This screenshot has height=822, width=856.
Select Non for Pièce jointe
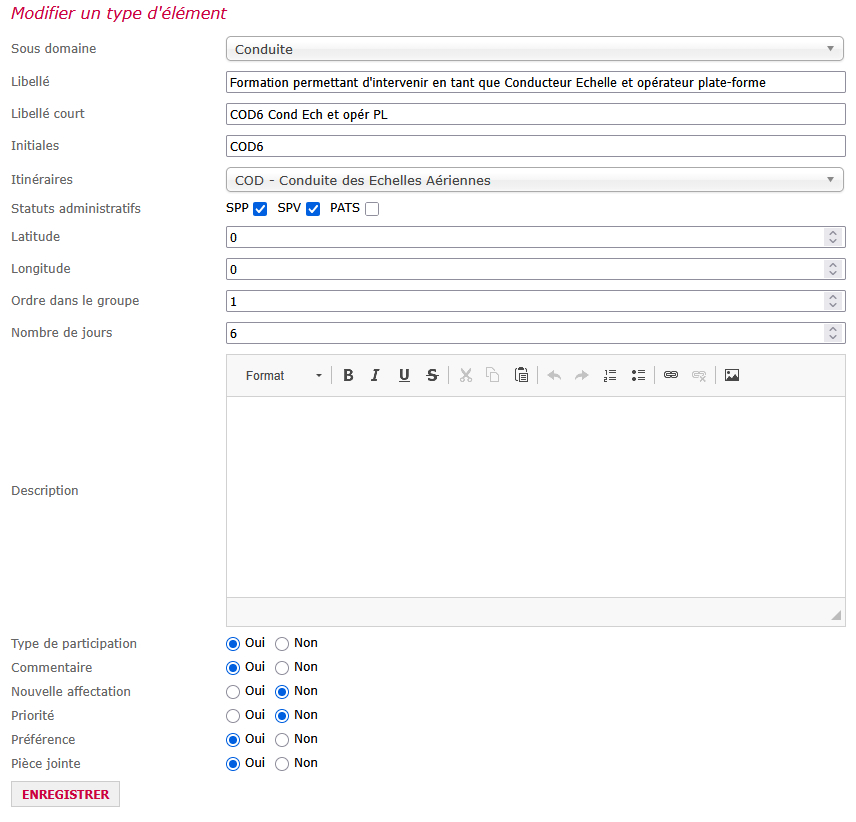(282, 764)
